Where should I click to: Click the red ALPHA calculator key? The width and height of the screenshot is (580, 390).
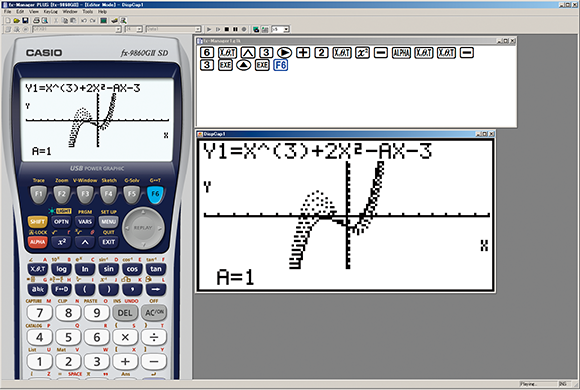pos(37,242)
